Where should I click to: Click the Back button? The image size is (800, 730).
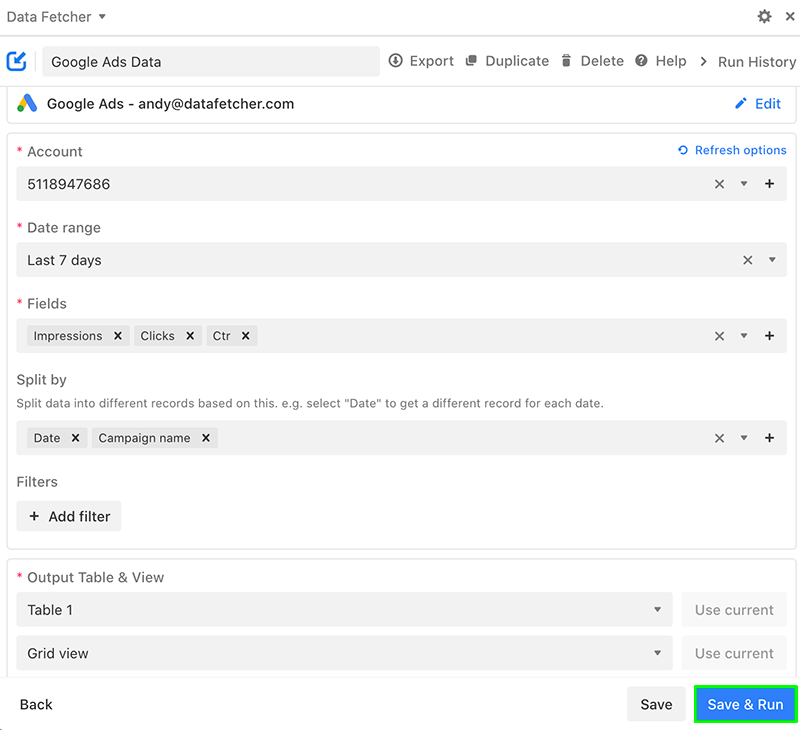36,704
